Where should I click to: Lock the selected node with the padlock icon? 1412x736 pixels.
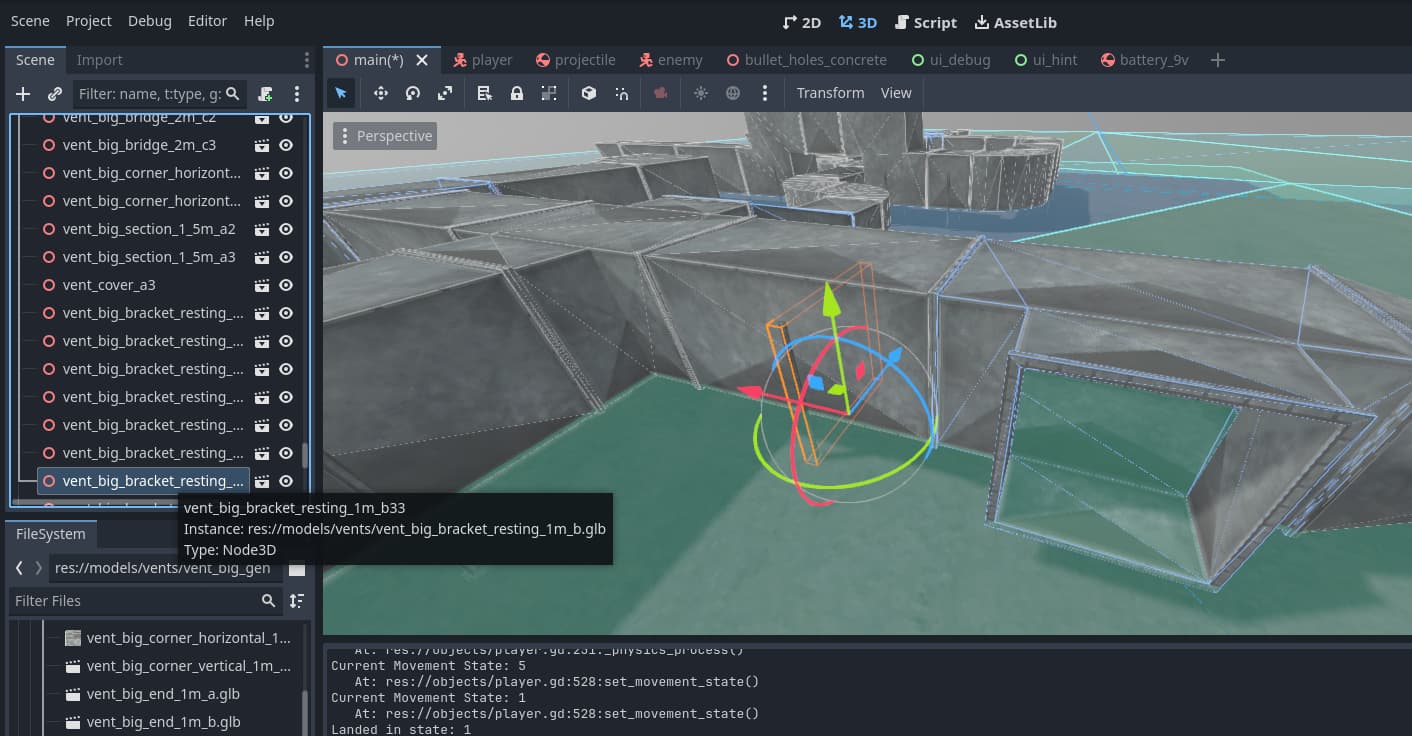tap(516, 93)
